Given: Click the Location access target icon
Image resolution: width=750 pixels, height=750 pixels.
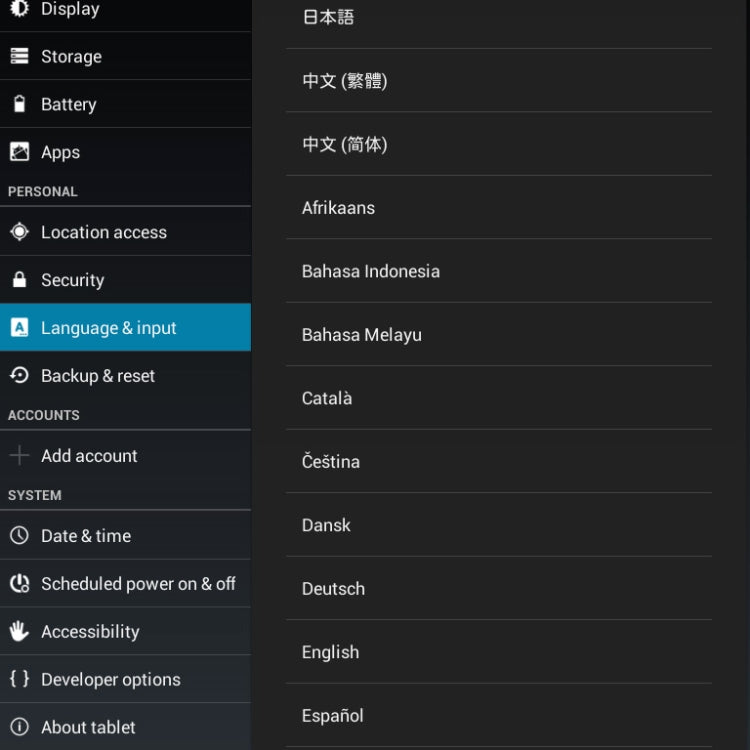Looking at the screenshot, I should tap(19, 232).
